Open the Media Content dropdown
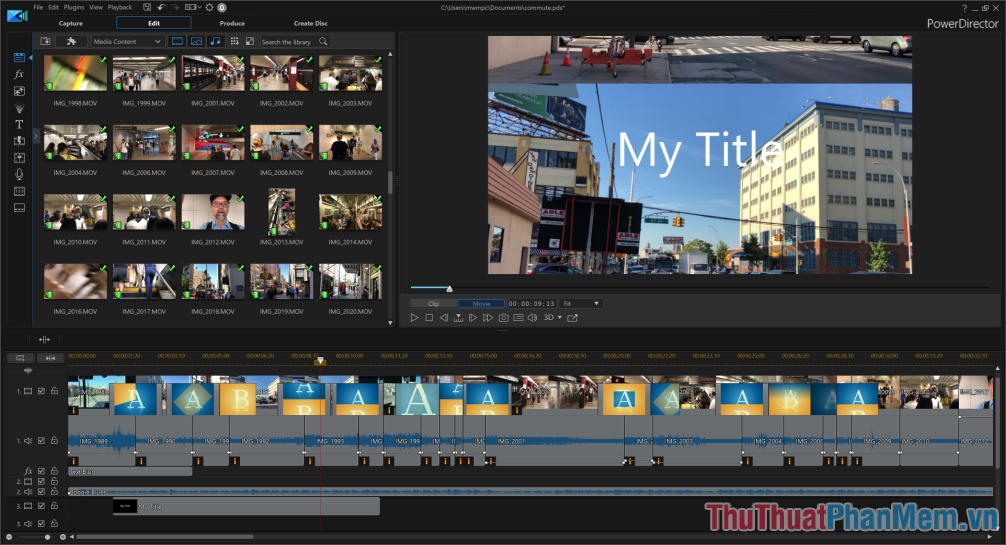 pos(127,41)
